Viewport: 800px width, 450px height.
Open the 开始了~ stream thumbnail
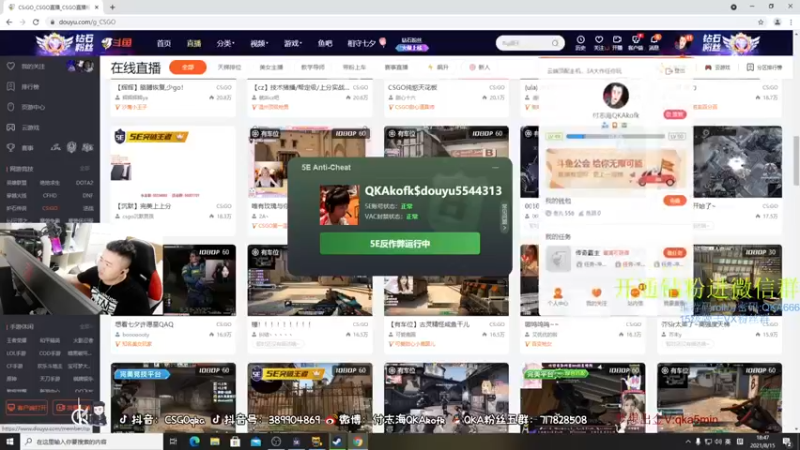(x=737, y=162)
